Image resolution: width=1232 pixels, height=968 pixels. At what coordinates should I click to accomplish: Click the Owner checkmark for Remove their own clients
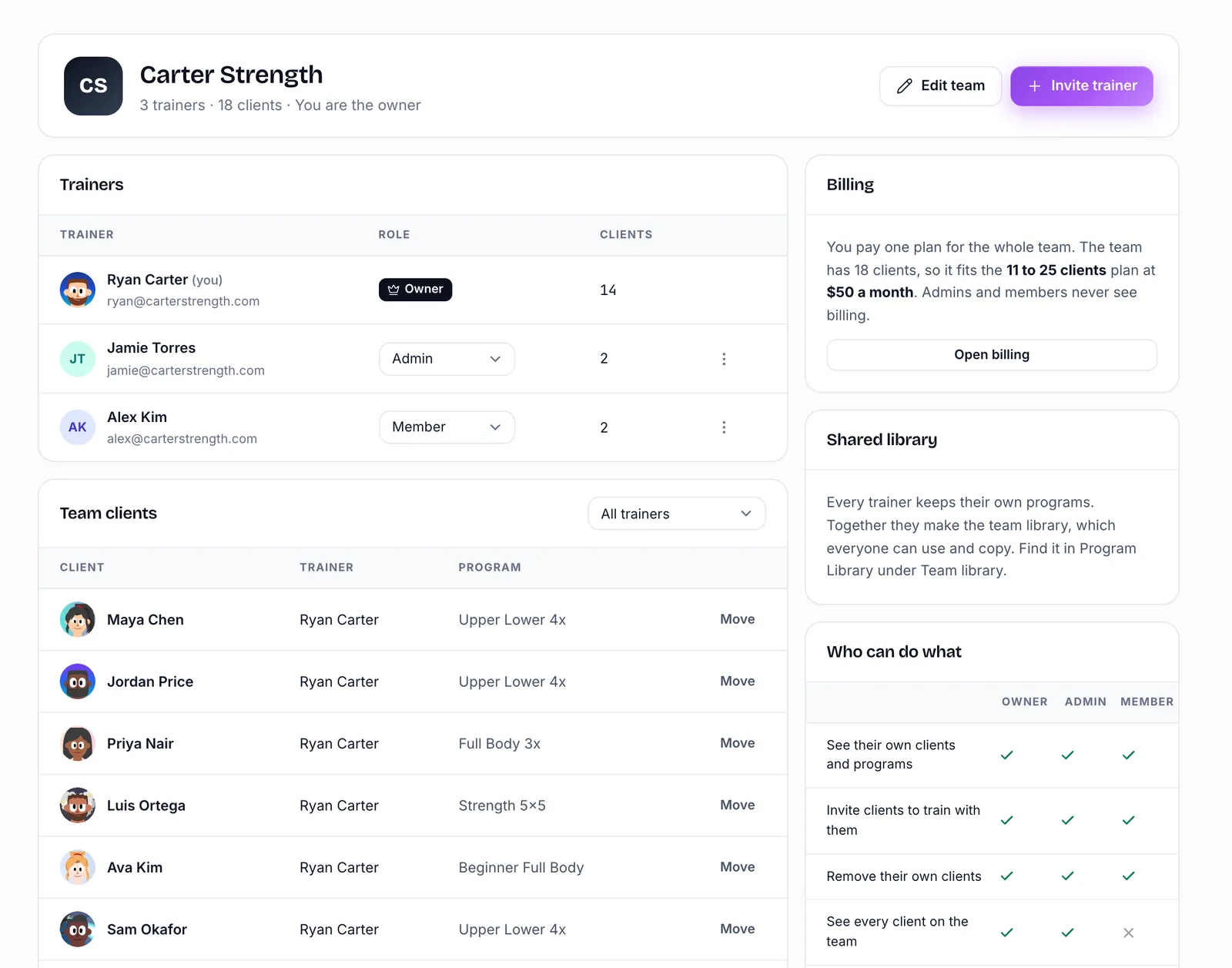(1006, 876)
